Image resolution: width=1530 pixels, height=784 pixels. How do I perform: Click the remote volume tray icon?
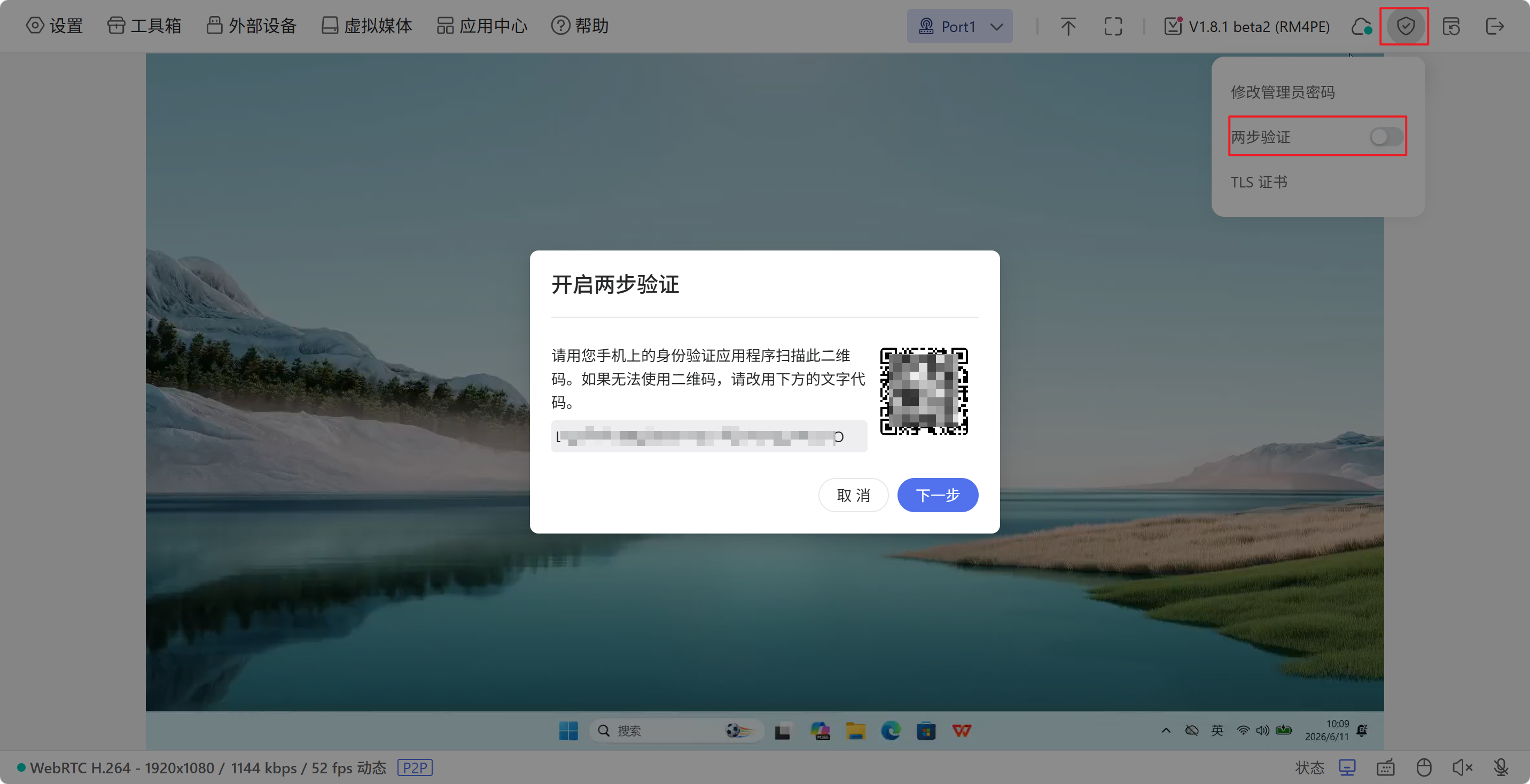[1263, 731]
